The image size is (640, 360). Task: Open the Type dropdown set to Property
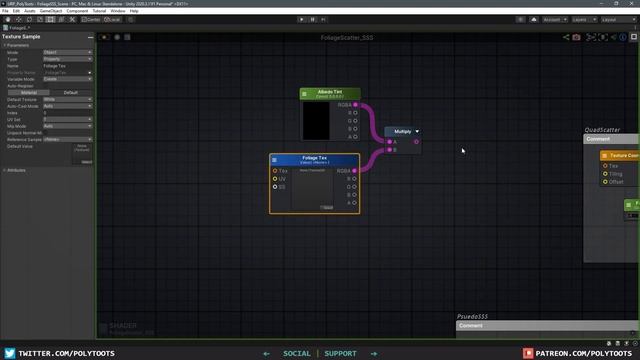(67, 59)
